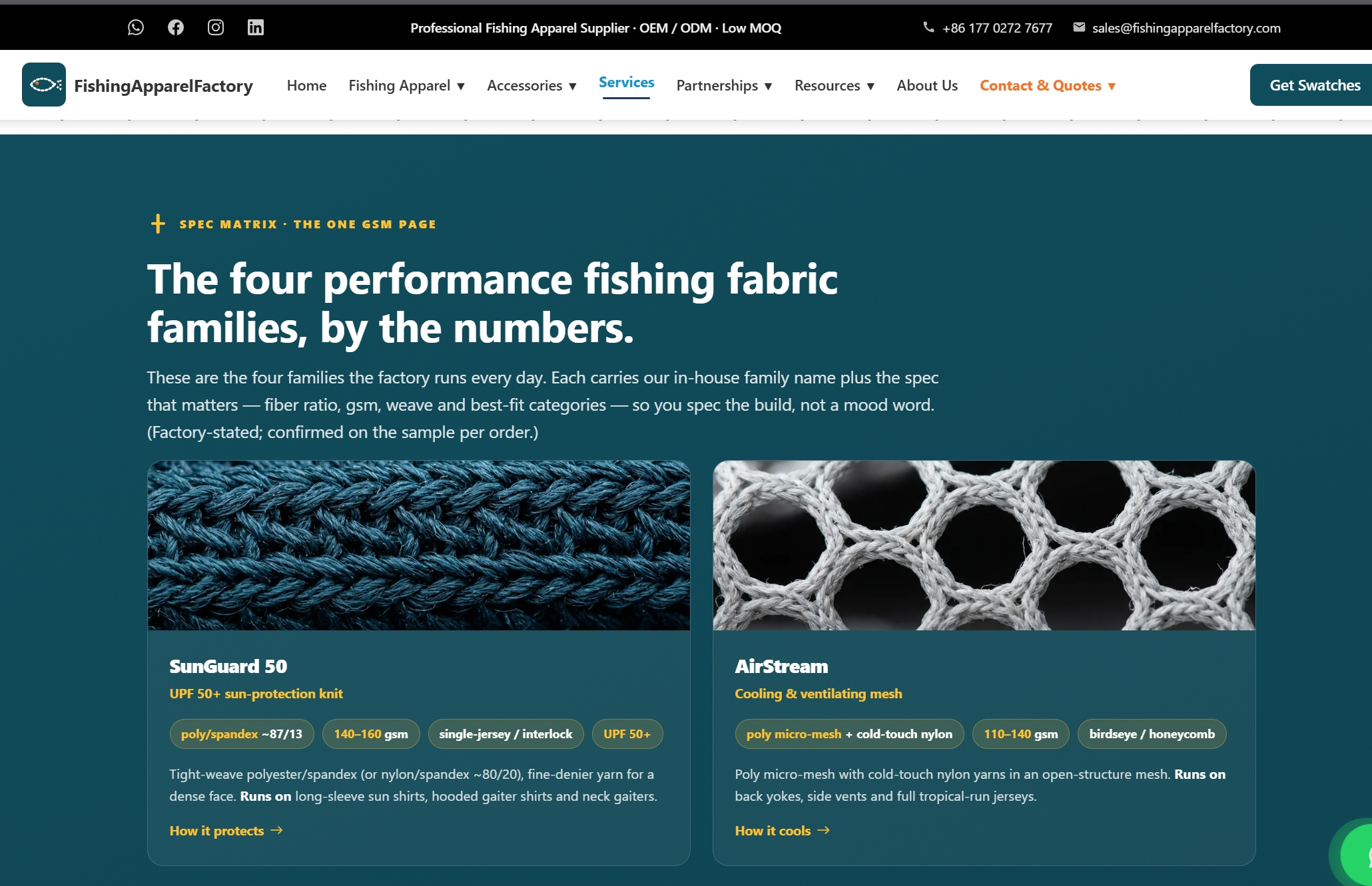
Task: Click the UPF 50+ sun-protection knit subtitle
Action: click(x=256, y=694)
